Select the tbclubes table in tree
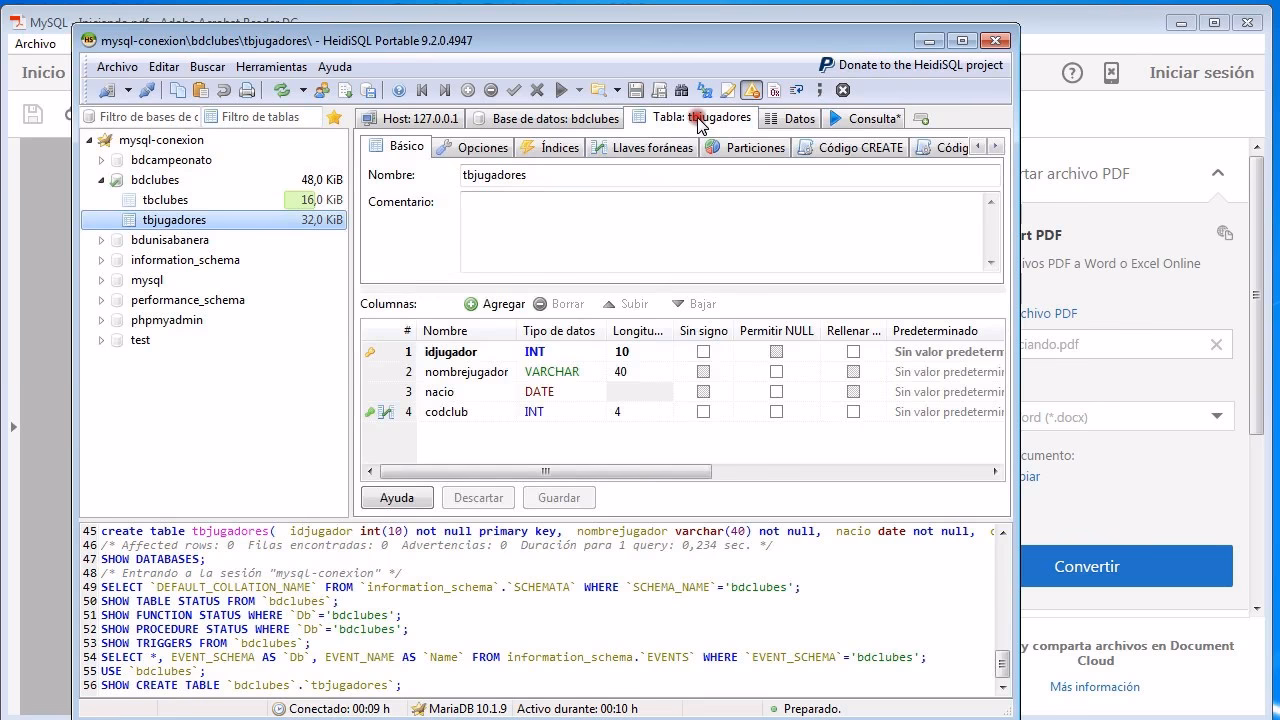The height and width of the screenshot is (720, 1280). (x=165, y=200)
